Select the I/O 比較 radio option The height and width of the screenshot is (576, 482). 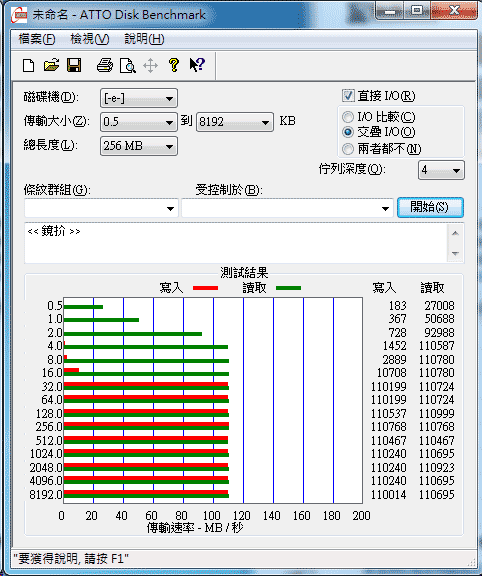tap(348, 117)
